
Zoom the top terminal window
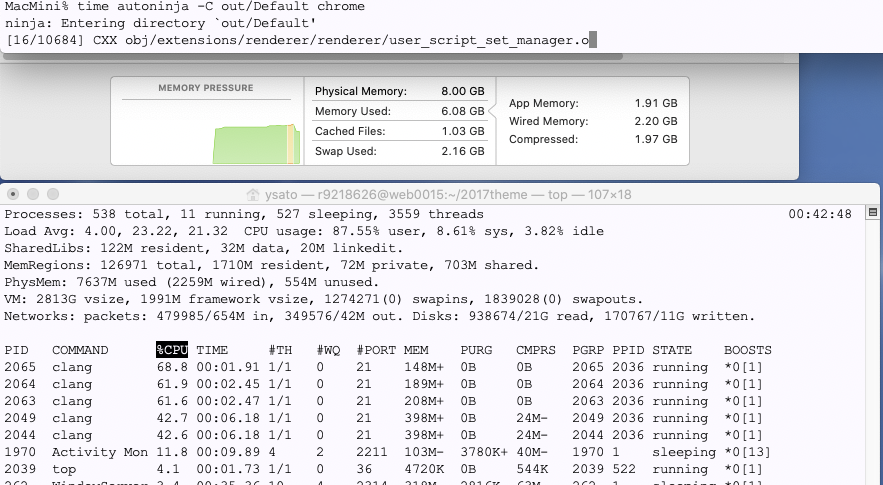55,194
